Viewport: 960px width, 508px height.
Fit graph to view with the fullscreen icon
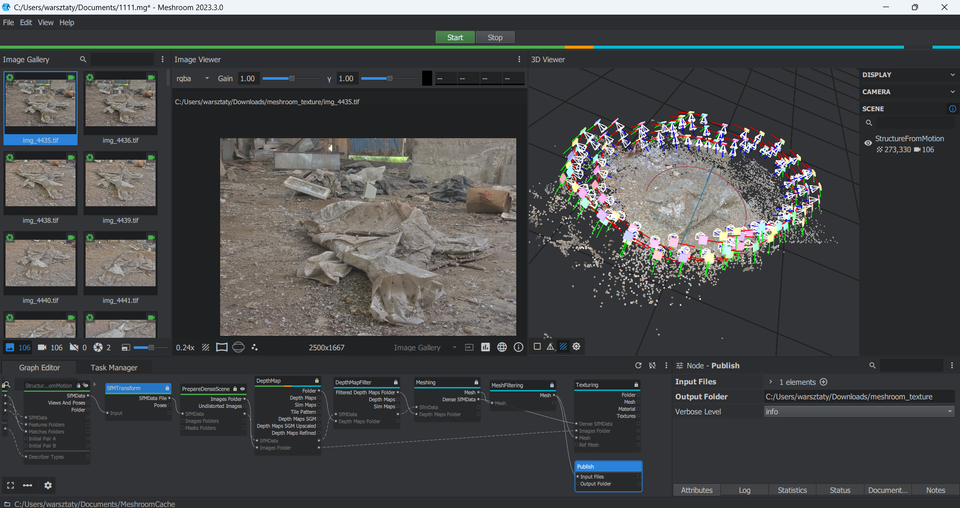pos(10,485)
